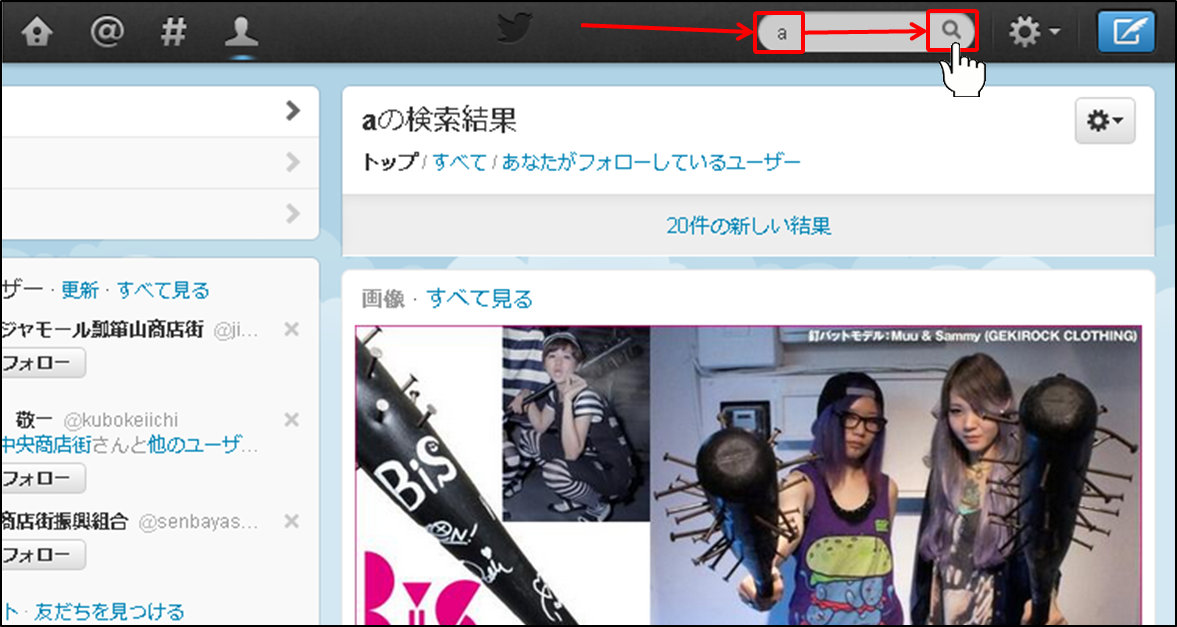Go to the Home icon in top bar

(37, 32)
